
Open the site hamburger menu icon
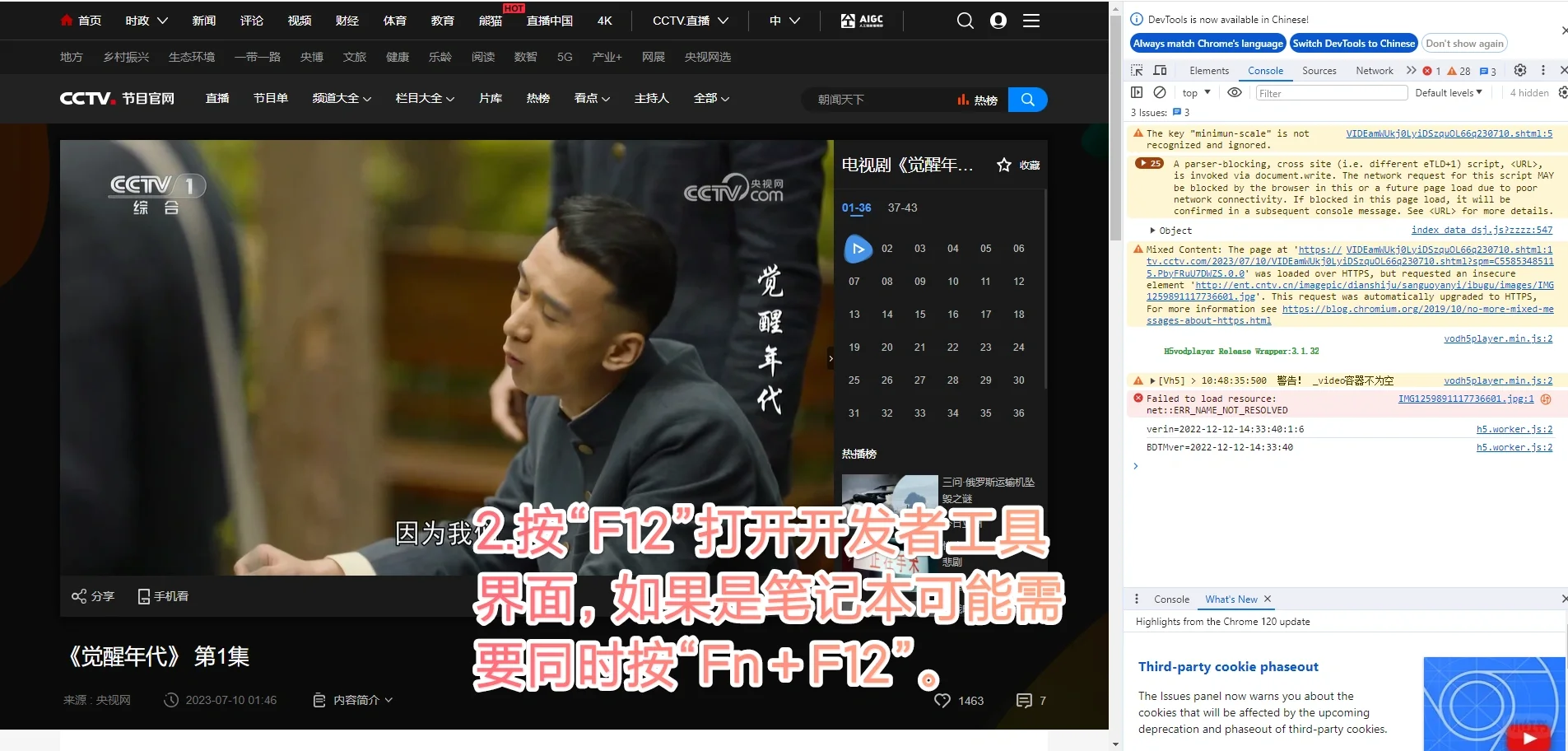pos(1031,21)
